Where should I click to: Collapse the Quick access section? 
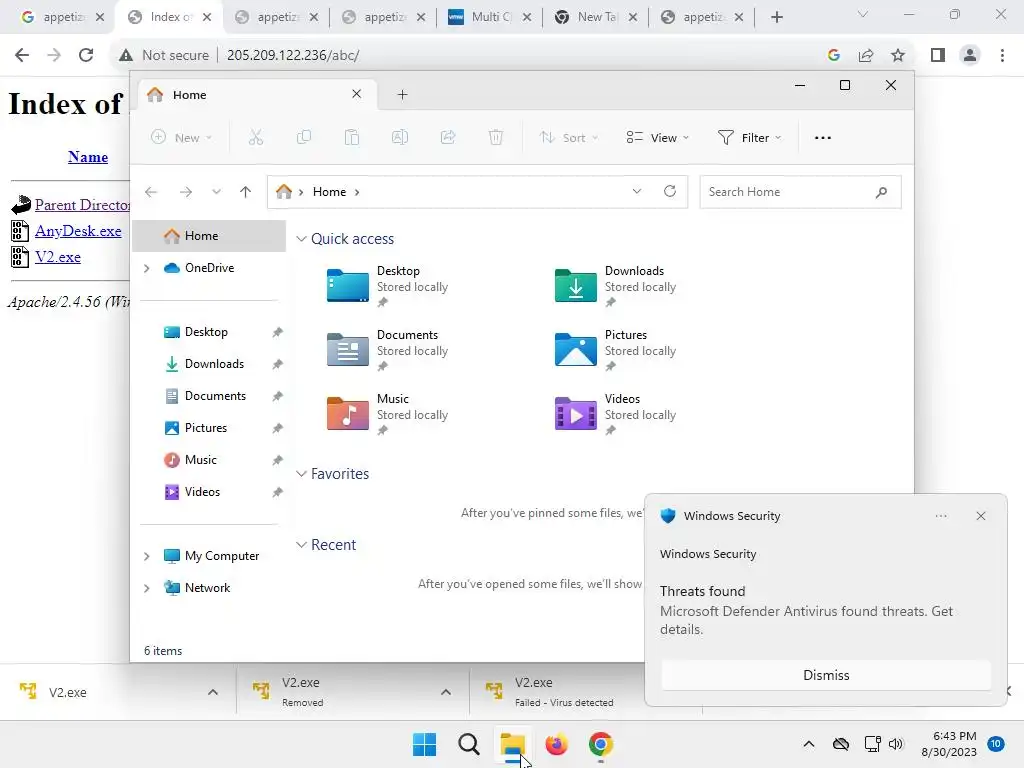(x=301, y=238)
